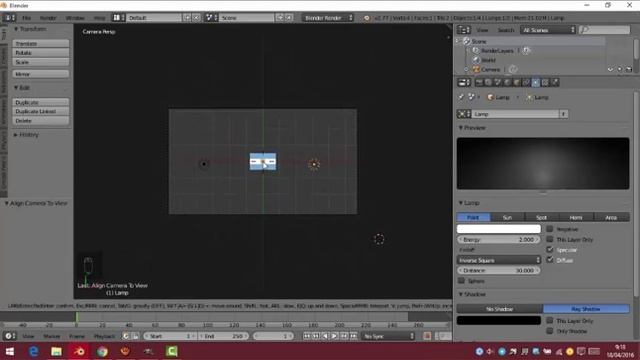Toggle the Specular checkbox
The width and height of the screenshot is (640, 360).
(x=550, y=249)
